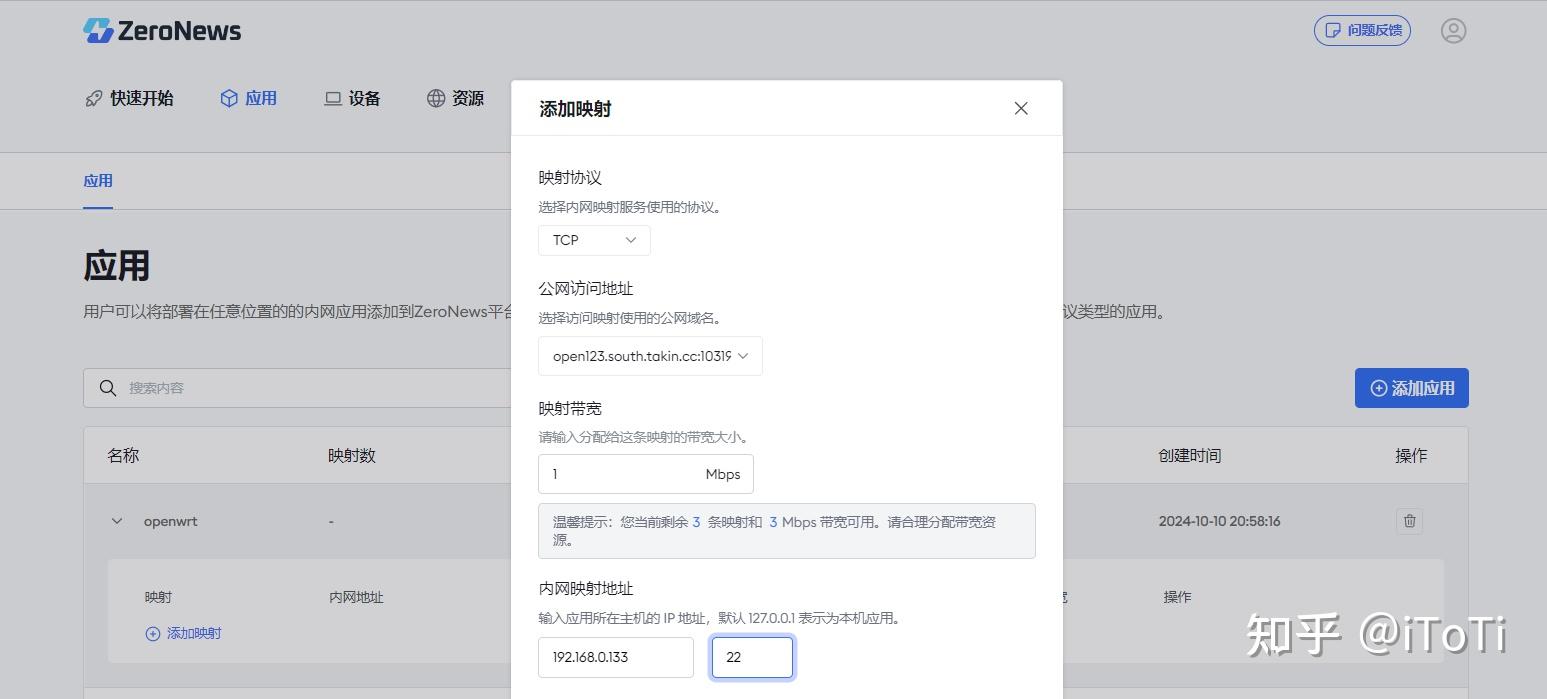Open the public domain address dropdown
This screenshot has height=699, width=1547.
[x=649, y=356]
